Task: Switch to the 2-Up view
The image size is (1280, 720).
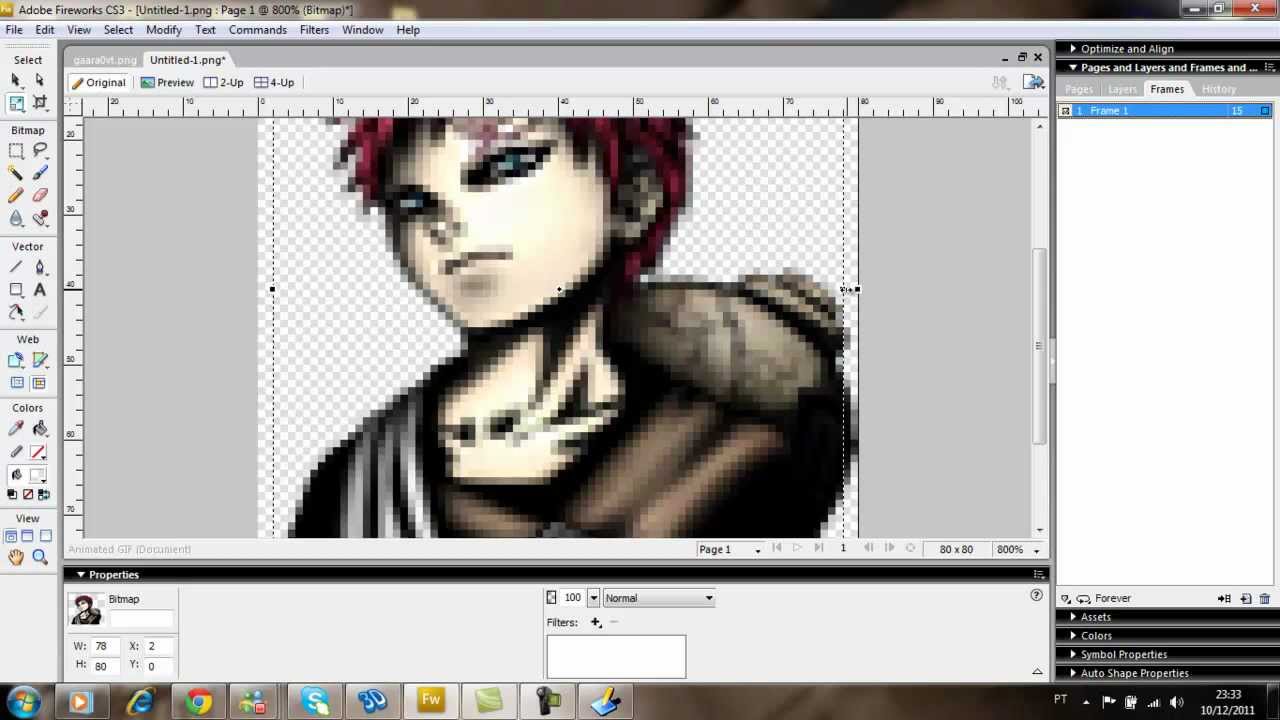Action: (x=224, y=83)
